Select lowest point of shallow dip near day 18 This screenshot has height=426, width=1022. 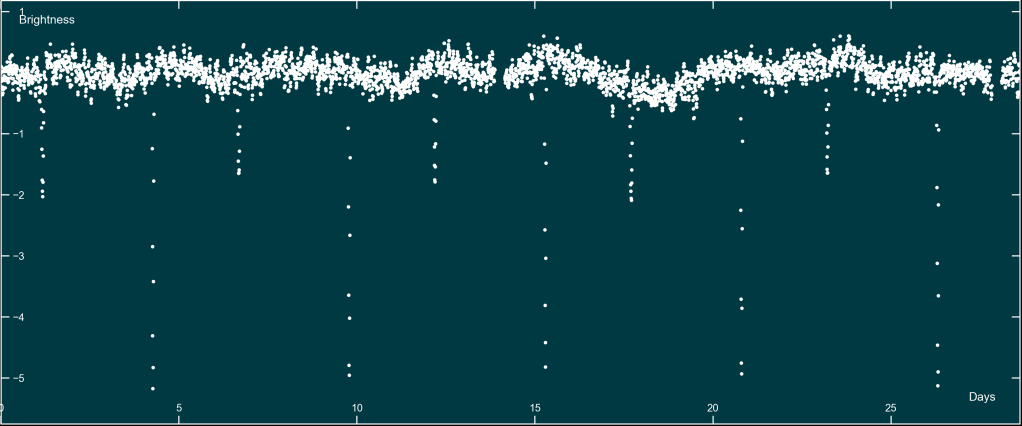coord(631,201)
